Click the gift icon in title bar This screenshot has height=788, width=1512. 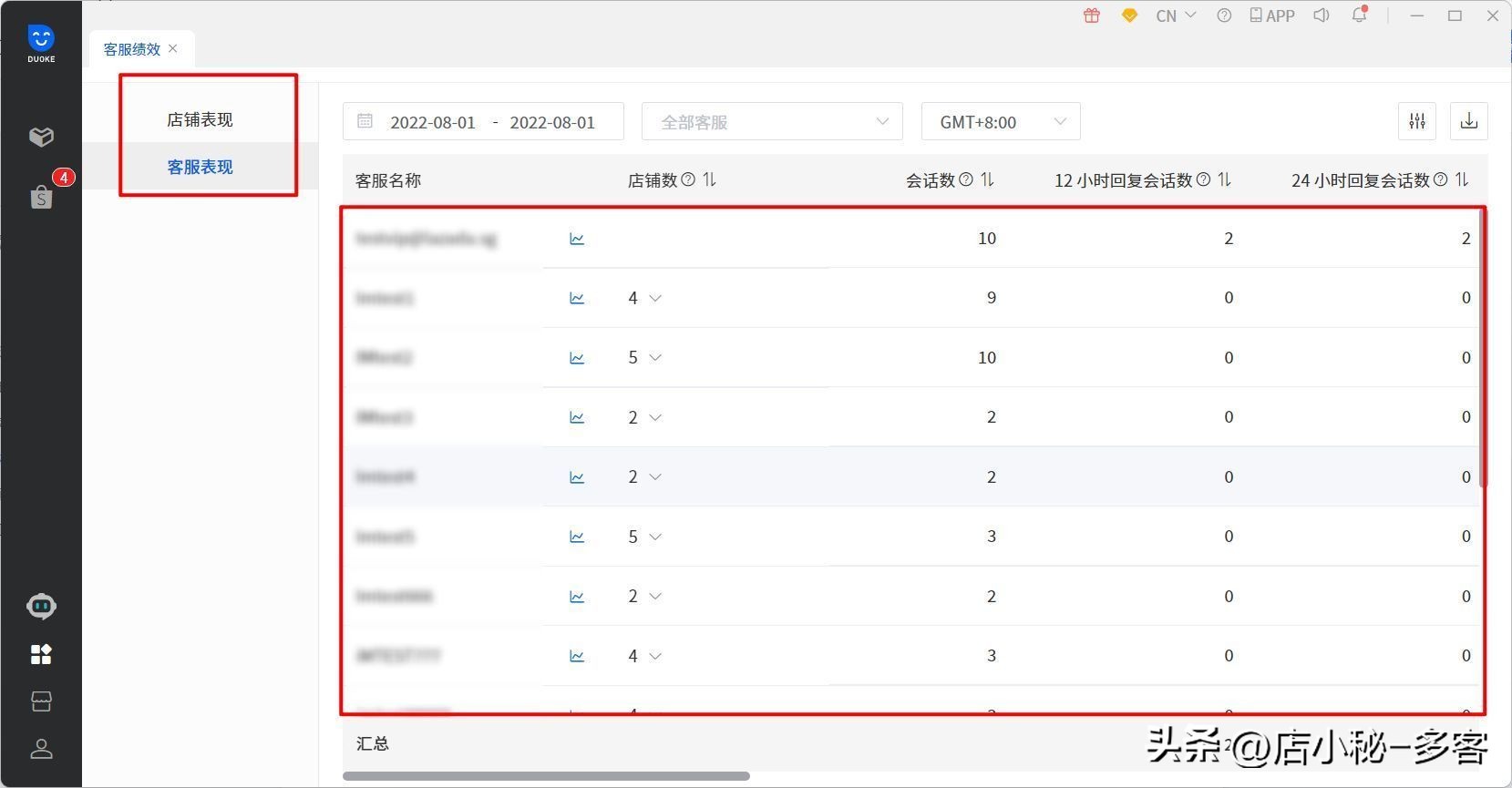coord(1092,15)
